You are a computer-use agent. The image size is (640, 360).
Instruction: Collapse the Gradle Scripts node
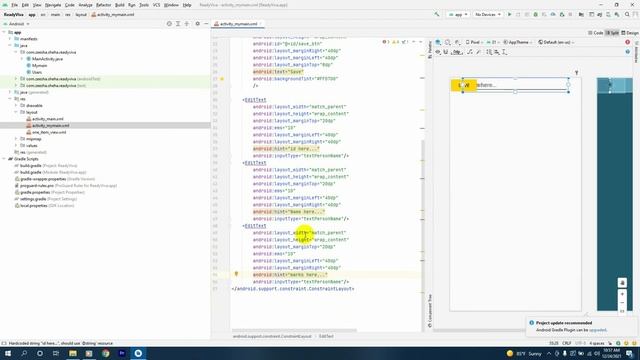4,159
